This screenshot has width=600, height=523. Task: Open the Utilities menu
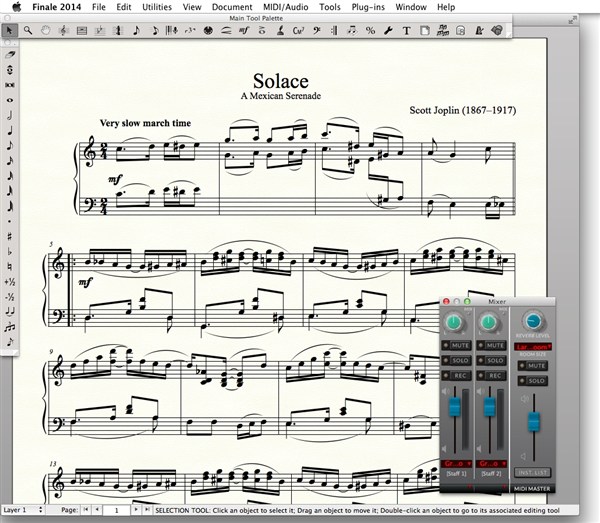click(157, 7)
